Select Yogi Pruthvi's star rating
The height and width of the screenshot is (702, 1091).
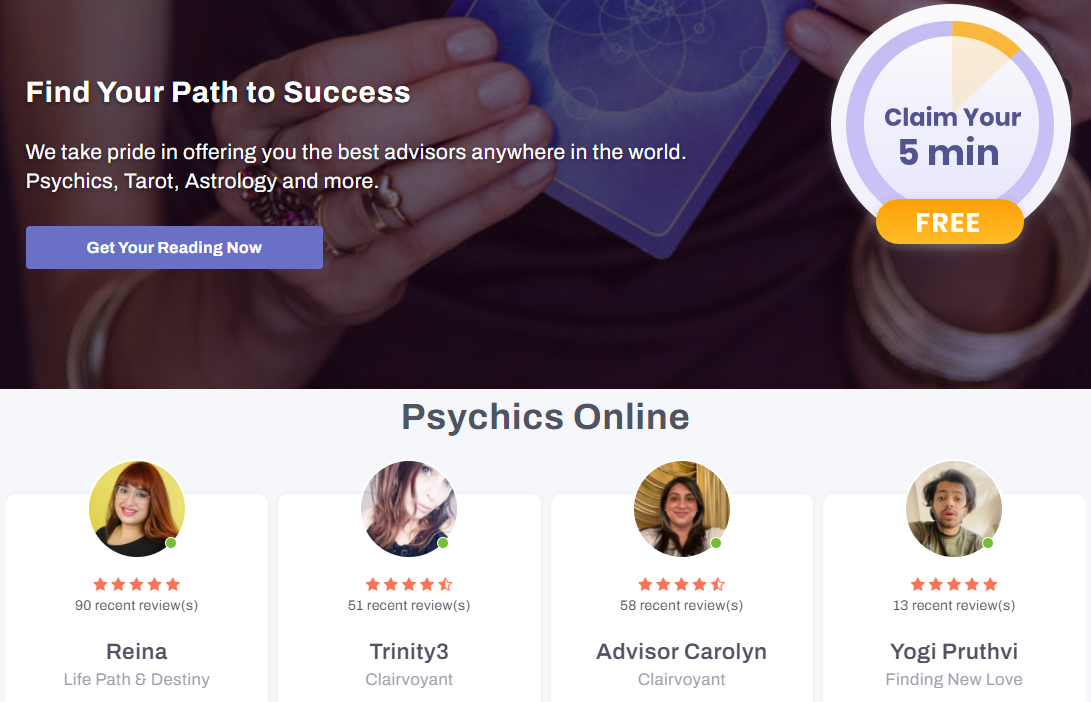[954, 584]
